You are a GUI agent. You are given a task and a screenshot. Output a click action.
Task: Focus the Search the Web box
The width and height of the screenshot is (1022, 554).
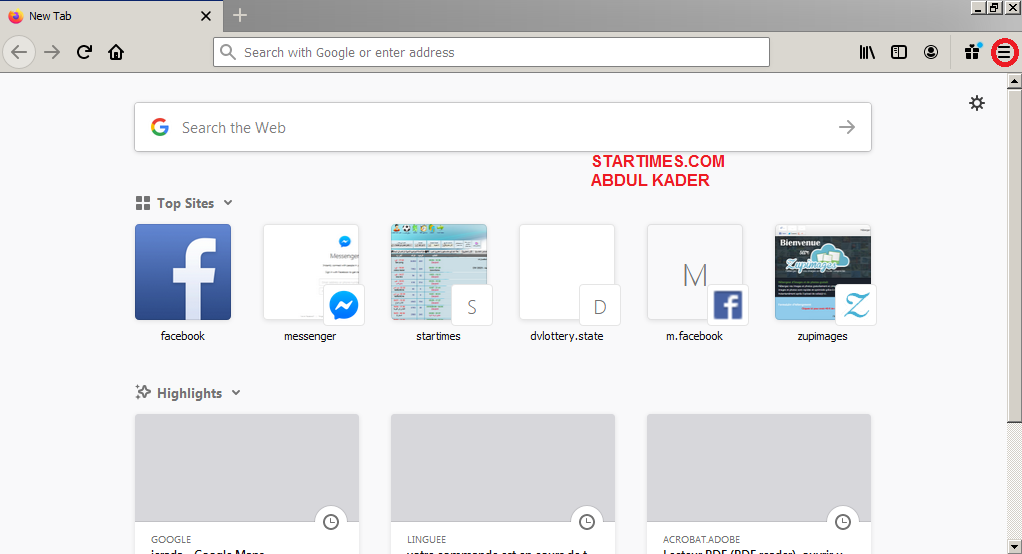(503, 127)
